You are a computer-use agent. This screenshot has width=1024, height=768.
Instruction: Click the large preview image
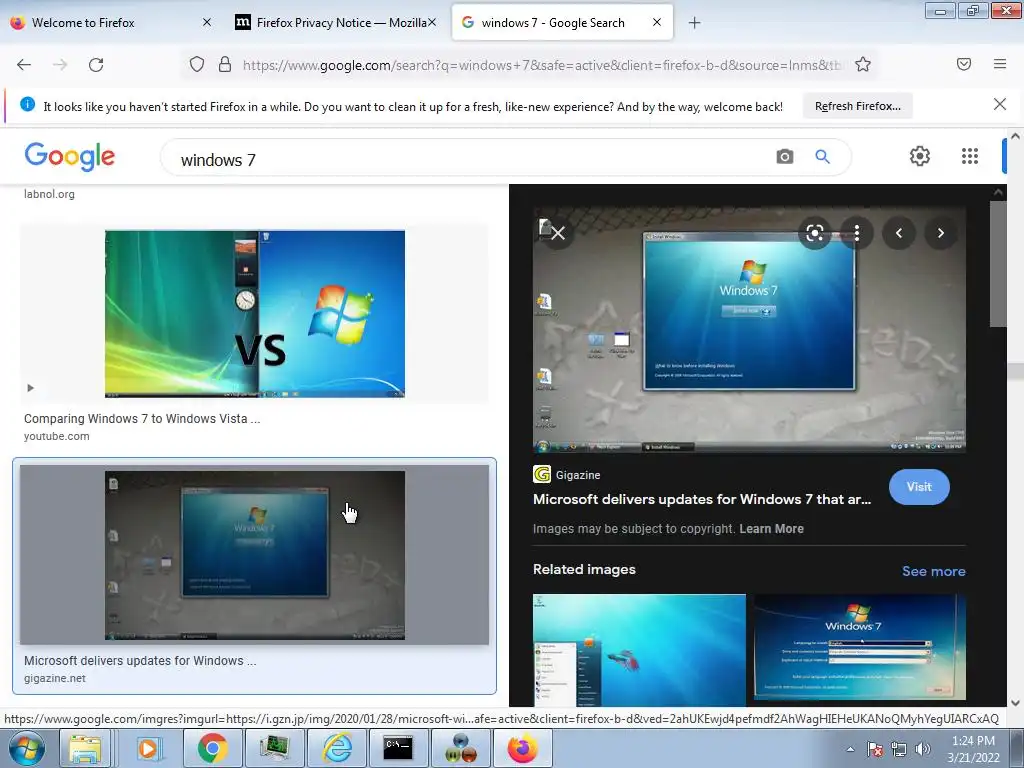click(x=749, y=330)
